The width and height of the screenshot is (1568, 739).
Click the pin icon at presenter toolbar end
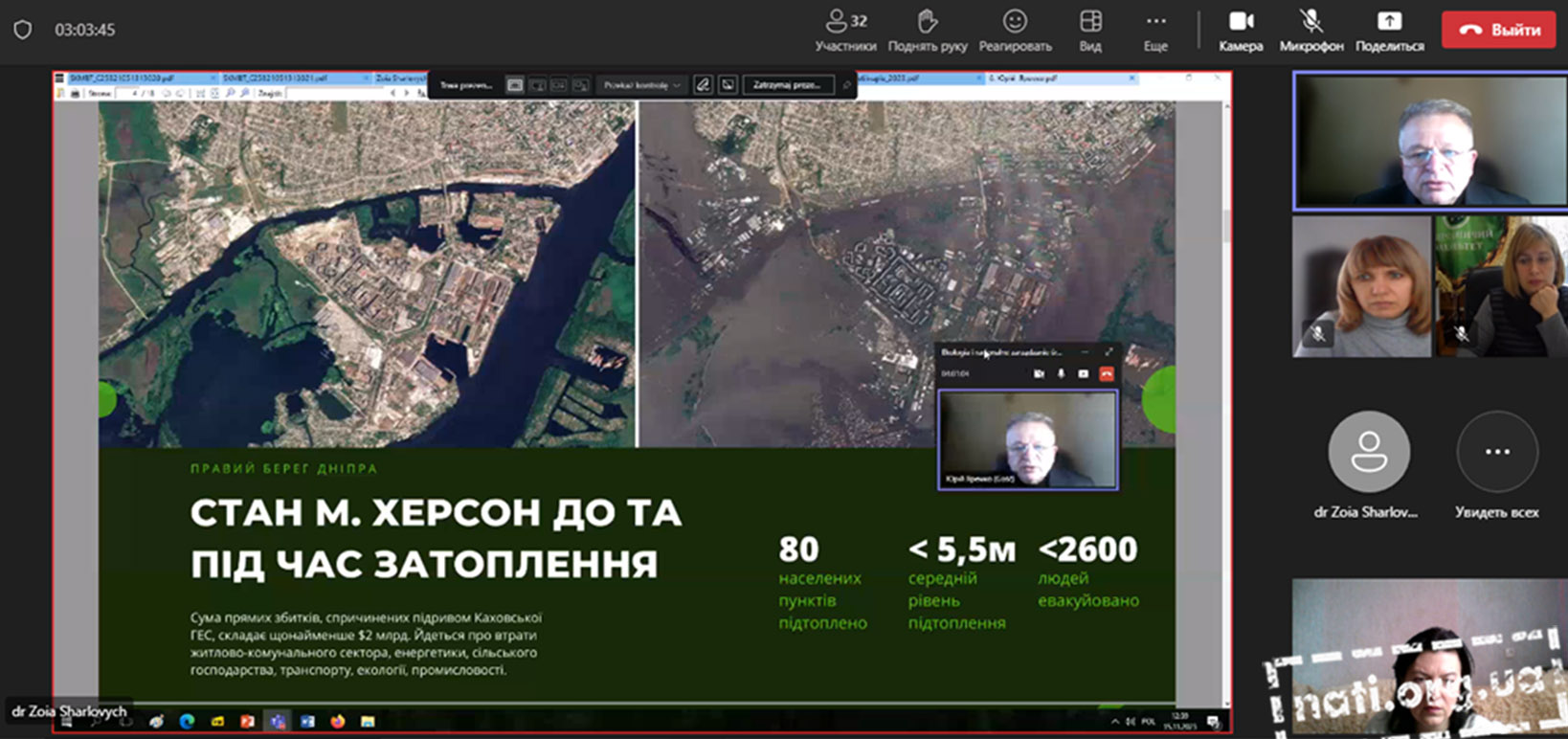846,85
